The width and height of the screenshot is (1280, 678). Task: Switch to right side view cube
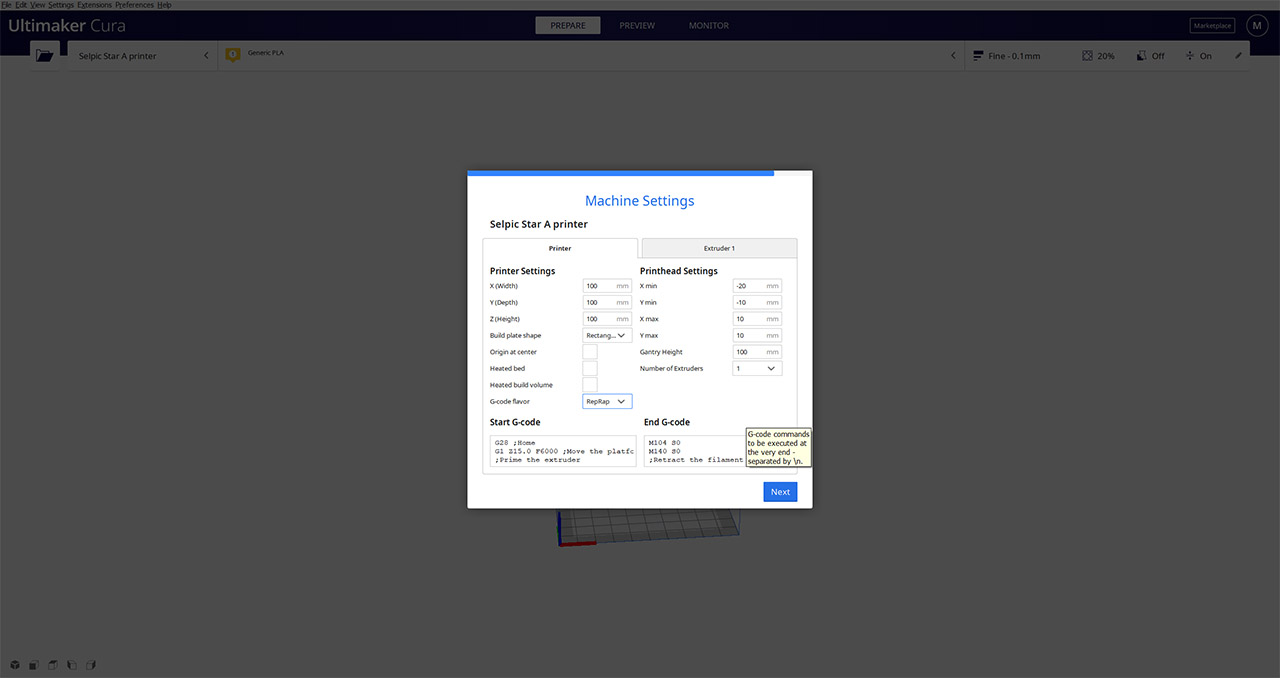point(90,665)
